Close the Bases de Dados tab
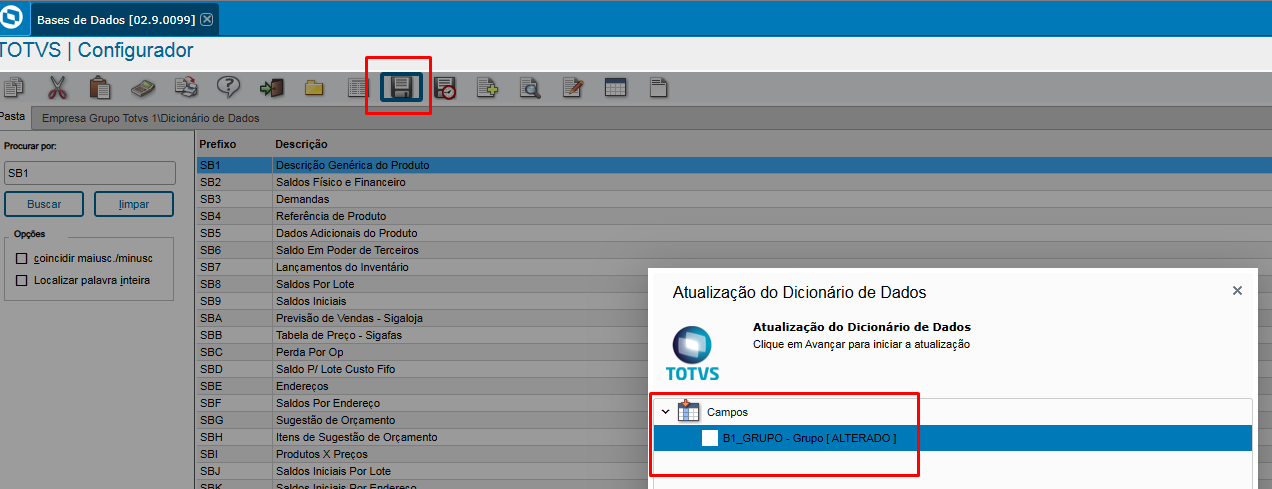Image resolution: width=1272 pixels, height=489 pixels. click(207, 19)
